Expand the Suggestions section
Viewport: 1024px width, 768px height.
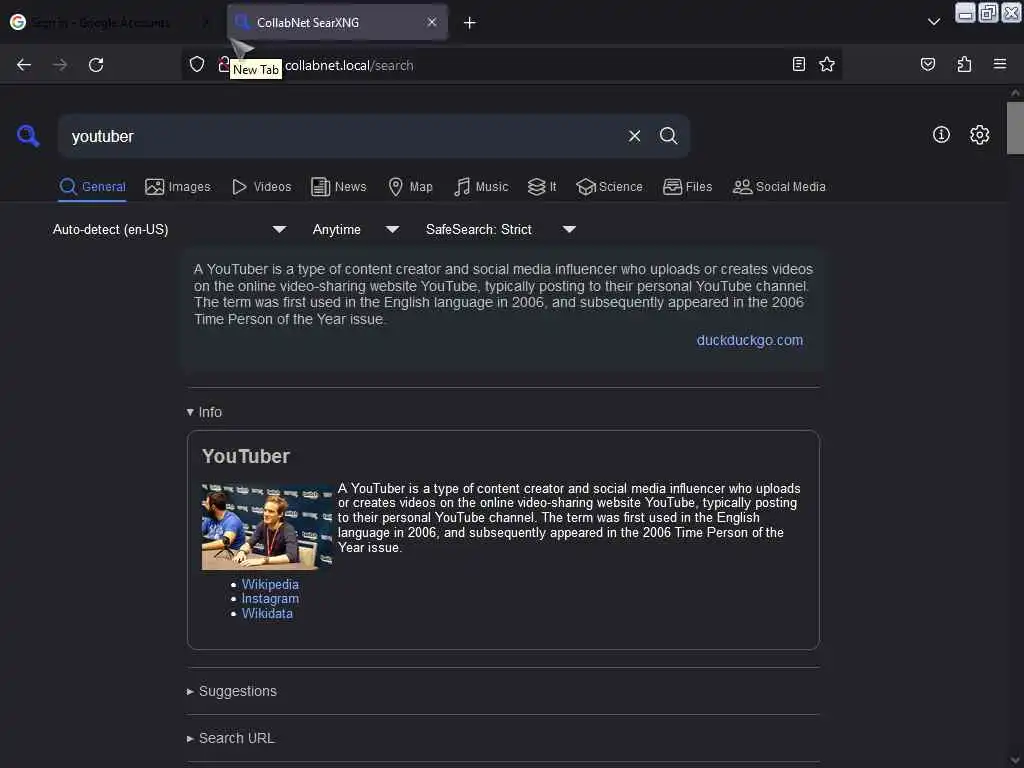click(x=232, y=691)
